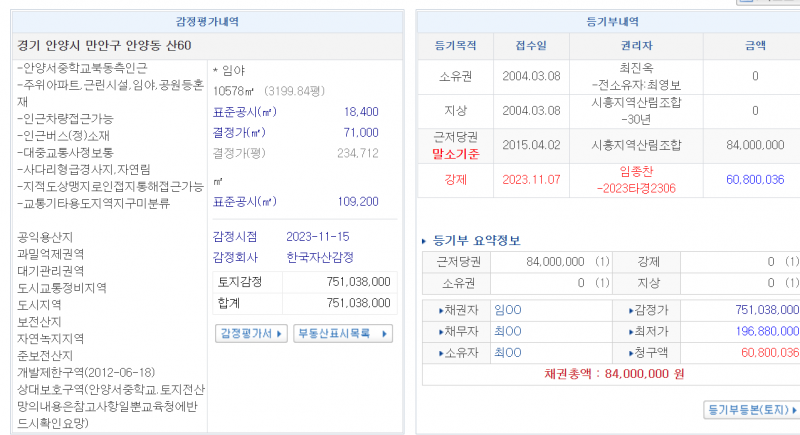This screenshot has width=800, height=435.
Task: Open the 감정평가서 appraisal report
Action: [252, 333]
